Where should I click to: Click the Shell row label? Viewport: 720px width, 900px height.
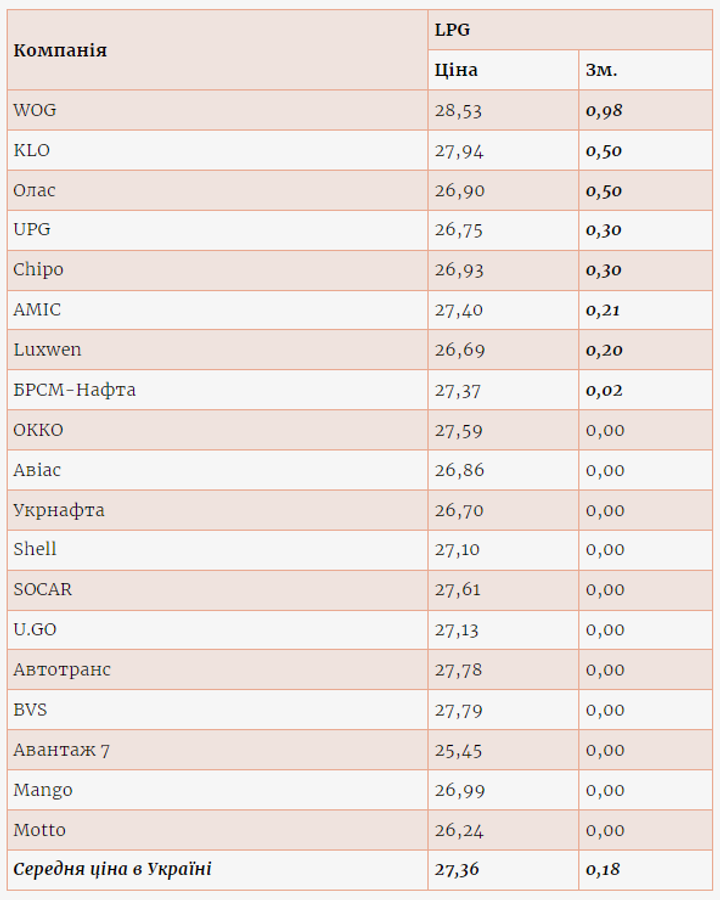(x=35, y=550)
